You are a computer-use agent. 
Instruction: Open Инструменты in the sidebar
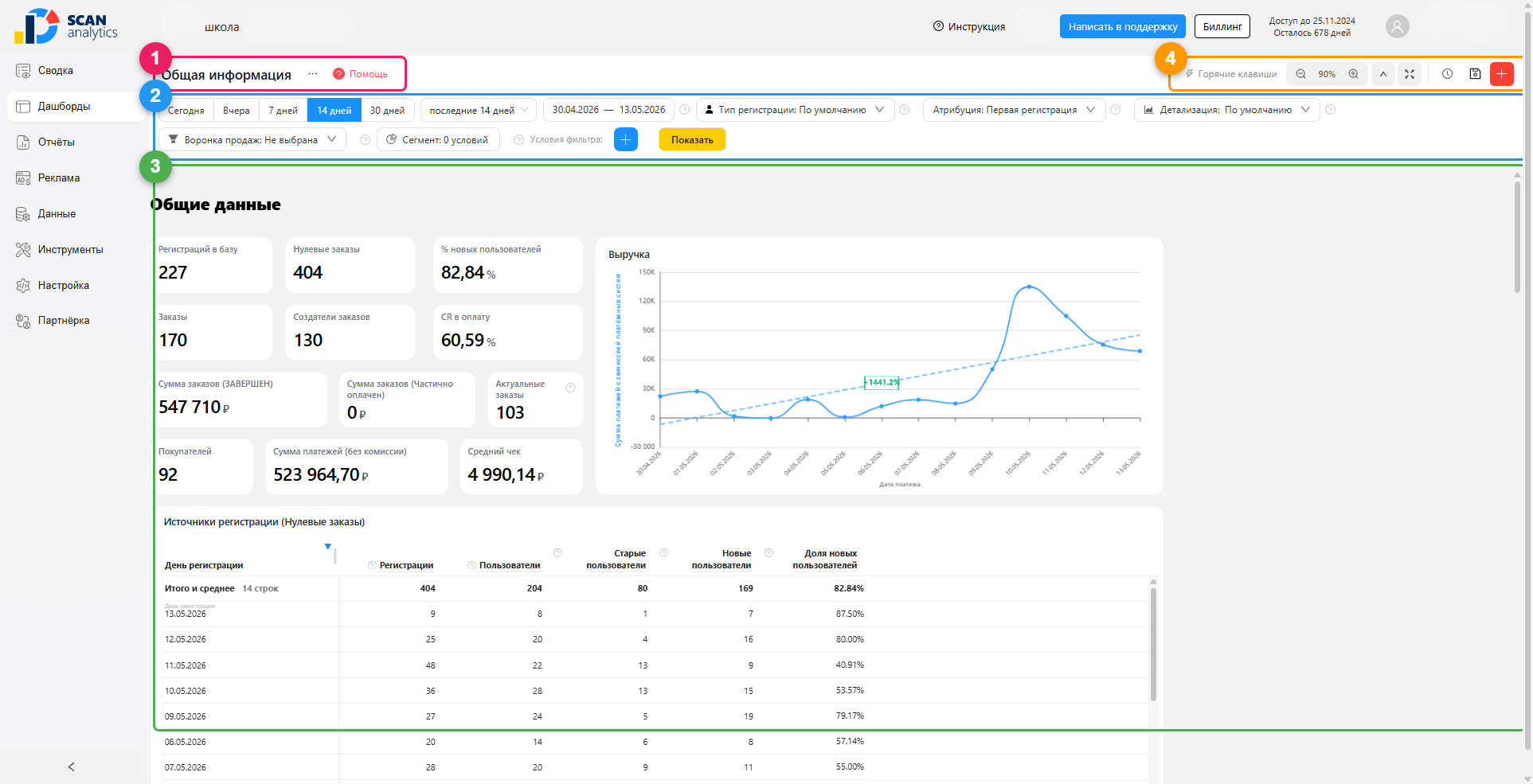76,250
